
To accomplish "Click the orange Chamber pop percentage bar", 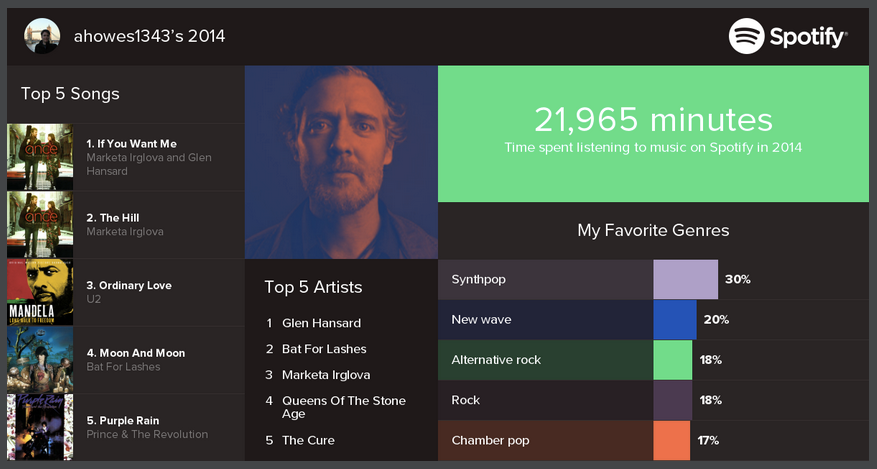I will point(672,440).
